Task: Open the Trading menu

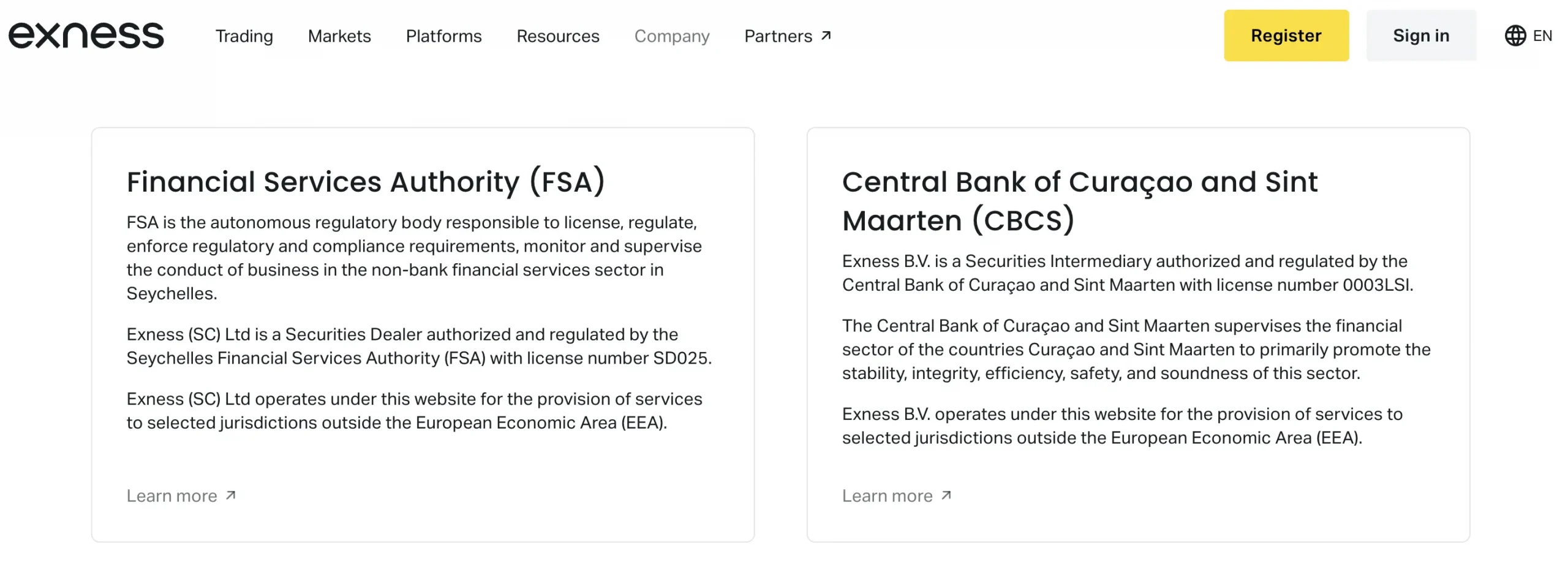Action: [244, 36]
